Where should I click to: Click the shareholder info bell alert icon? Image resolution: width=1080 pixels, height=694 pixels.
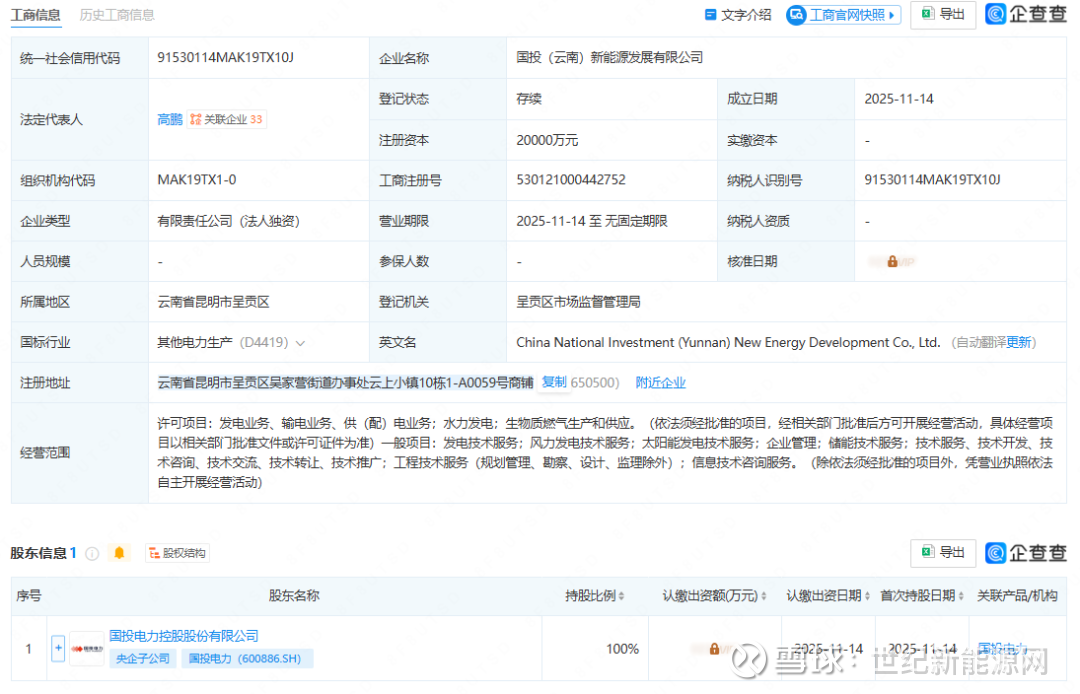click(120, 553)
